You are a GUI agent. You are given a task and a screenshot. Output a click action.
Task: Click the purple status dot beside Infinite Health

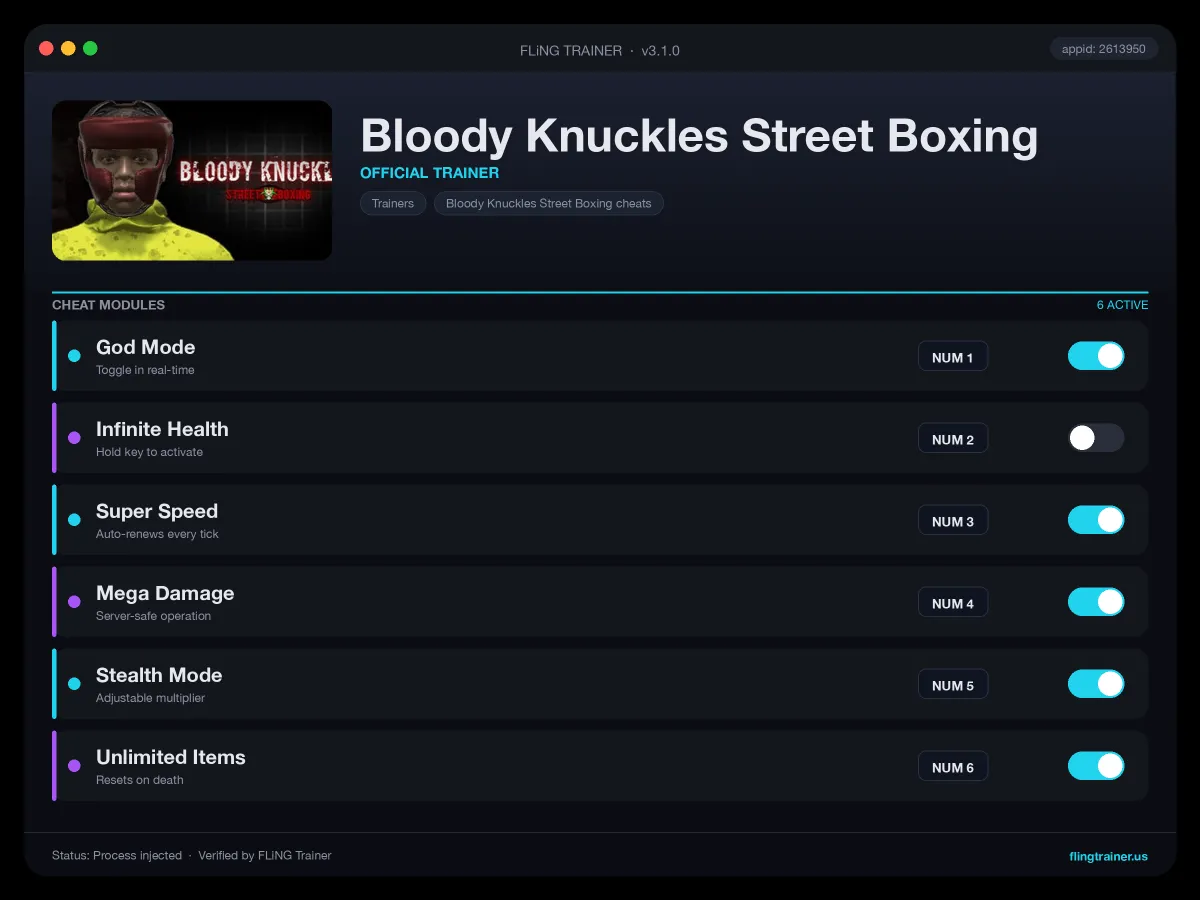[74, 438]
